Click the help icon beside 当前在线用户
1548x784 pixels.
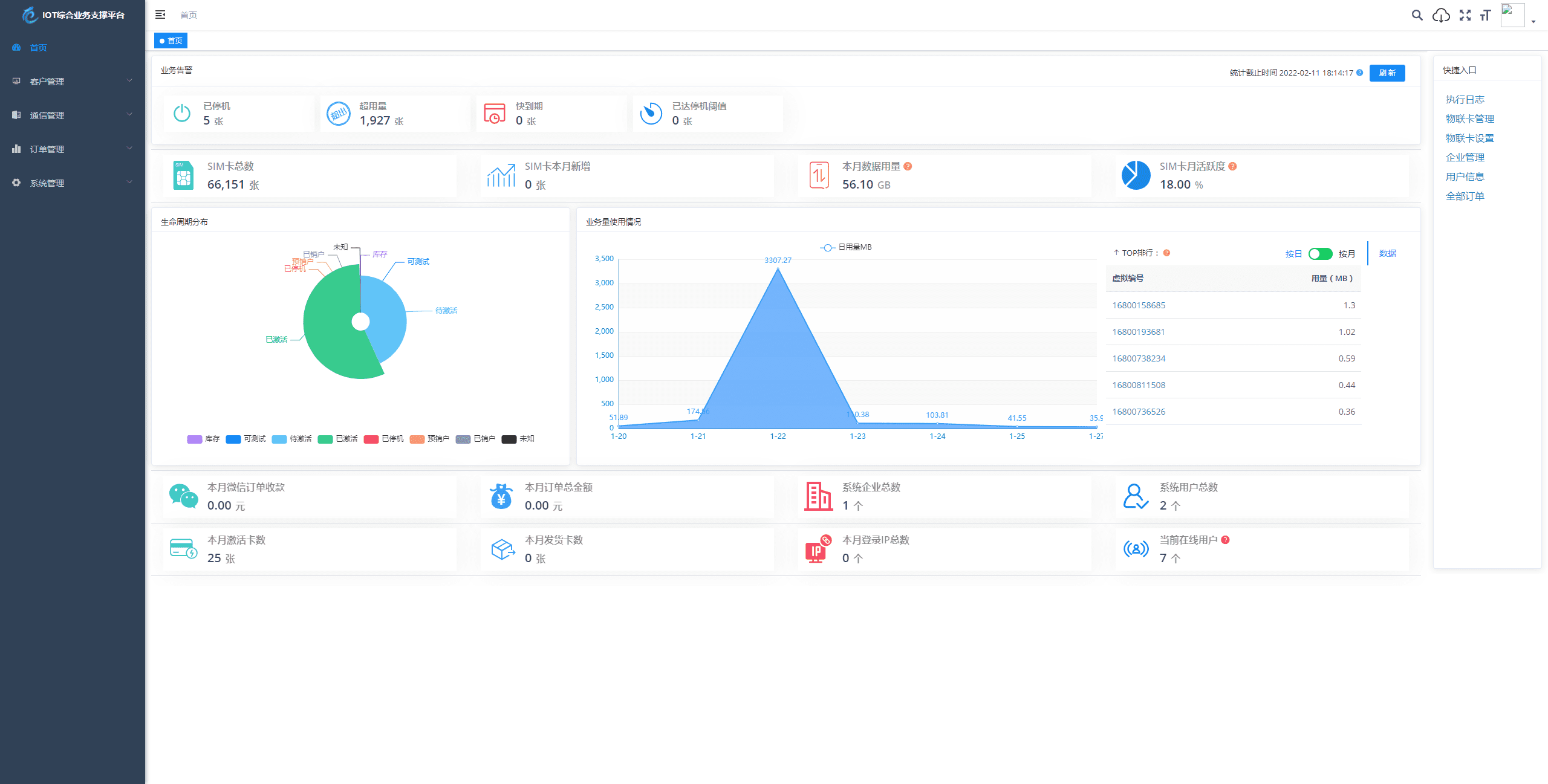pos(1225,540)
